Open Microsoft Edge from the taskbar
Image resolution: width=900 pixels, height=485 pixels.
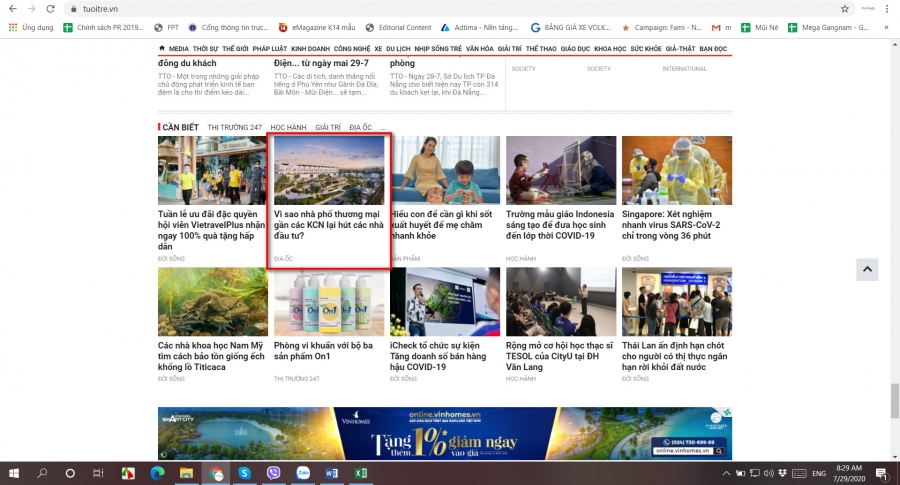coord(156,473)
